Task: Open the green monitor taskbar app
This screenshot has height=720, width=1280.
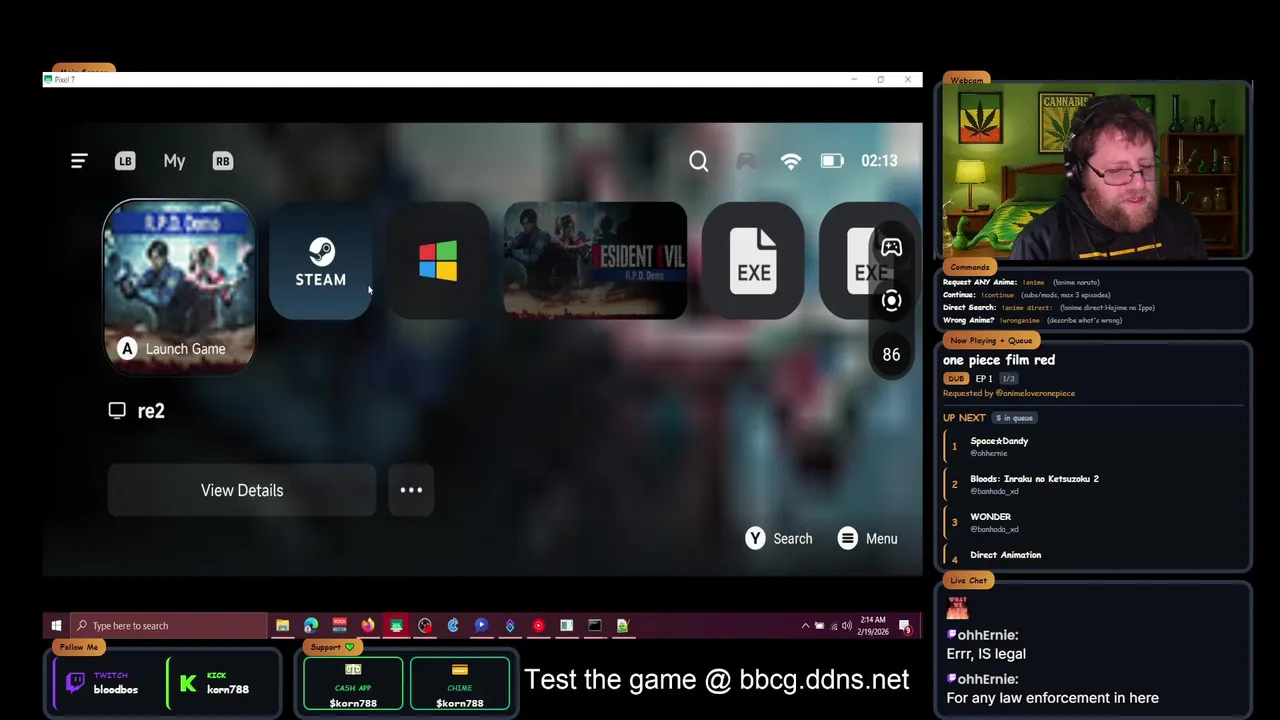Action: [x=397, y=626]
